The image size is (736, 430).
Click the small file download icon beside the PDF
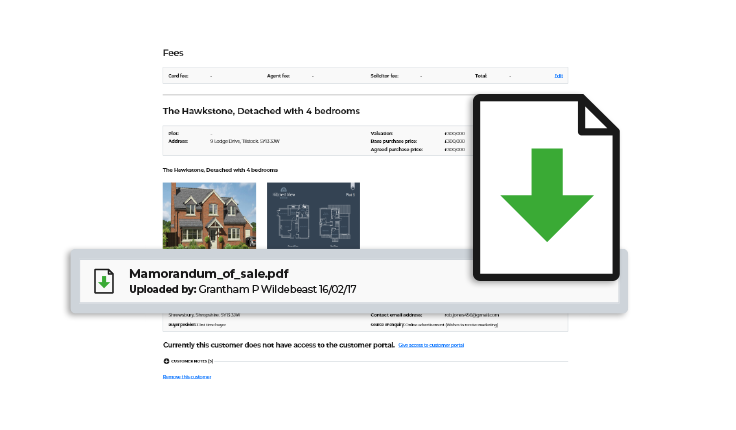point(104,281)
